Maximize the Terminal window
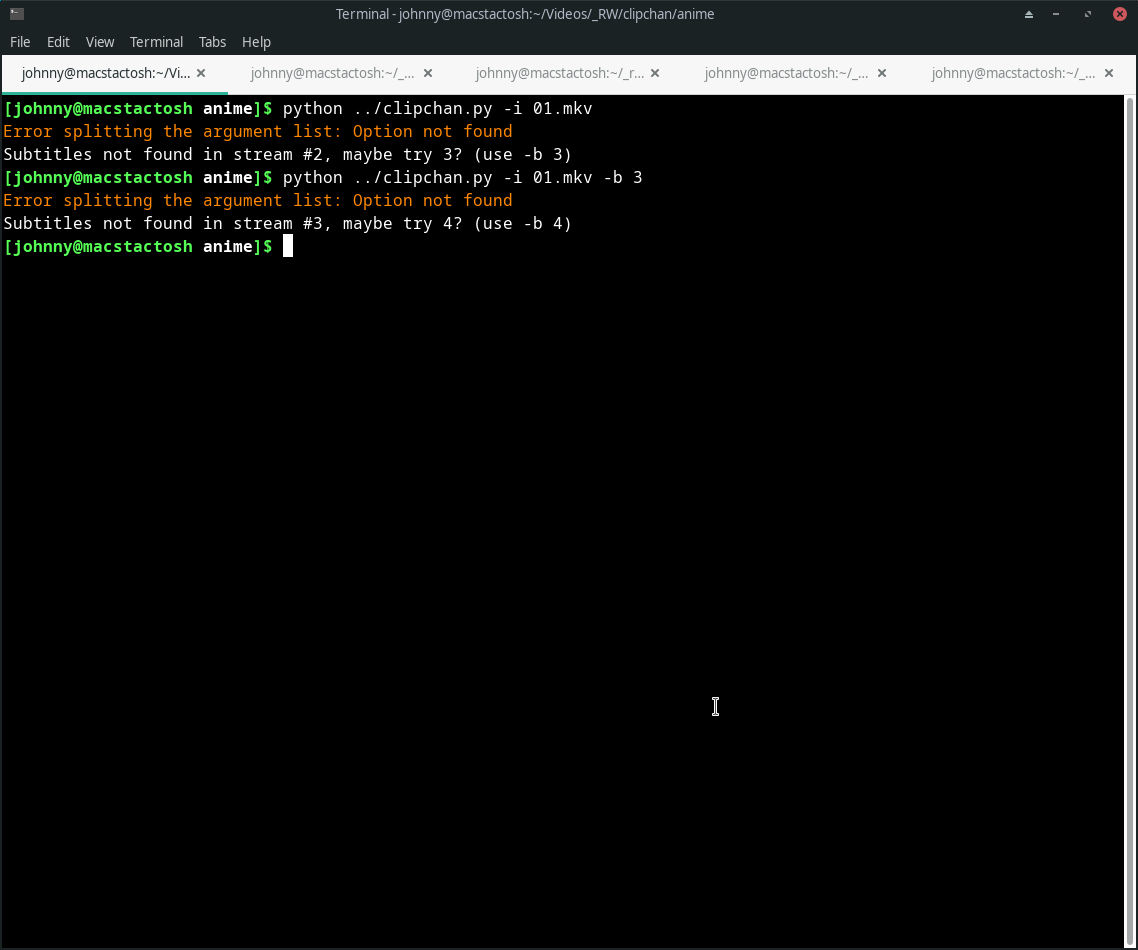 [x=1087, y=15]
